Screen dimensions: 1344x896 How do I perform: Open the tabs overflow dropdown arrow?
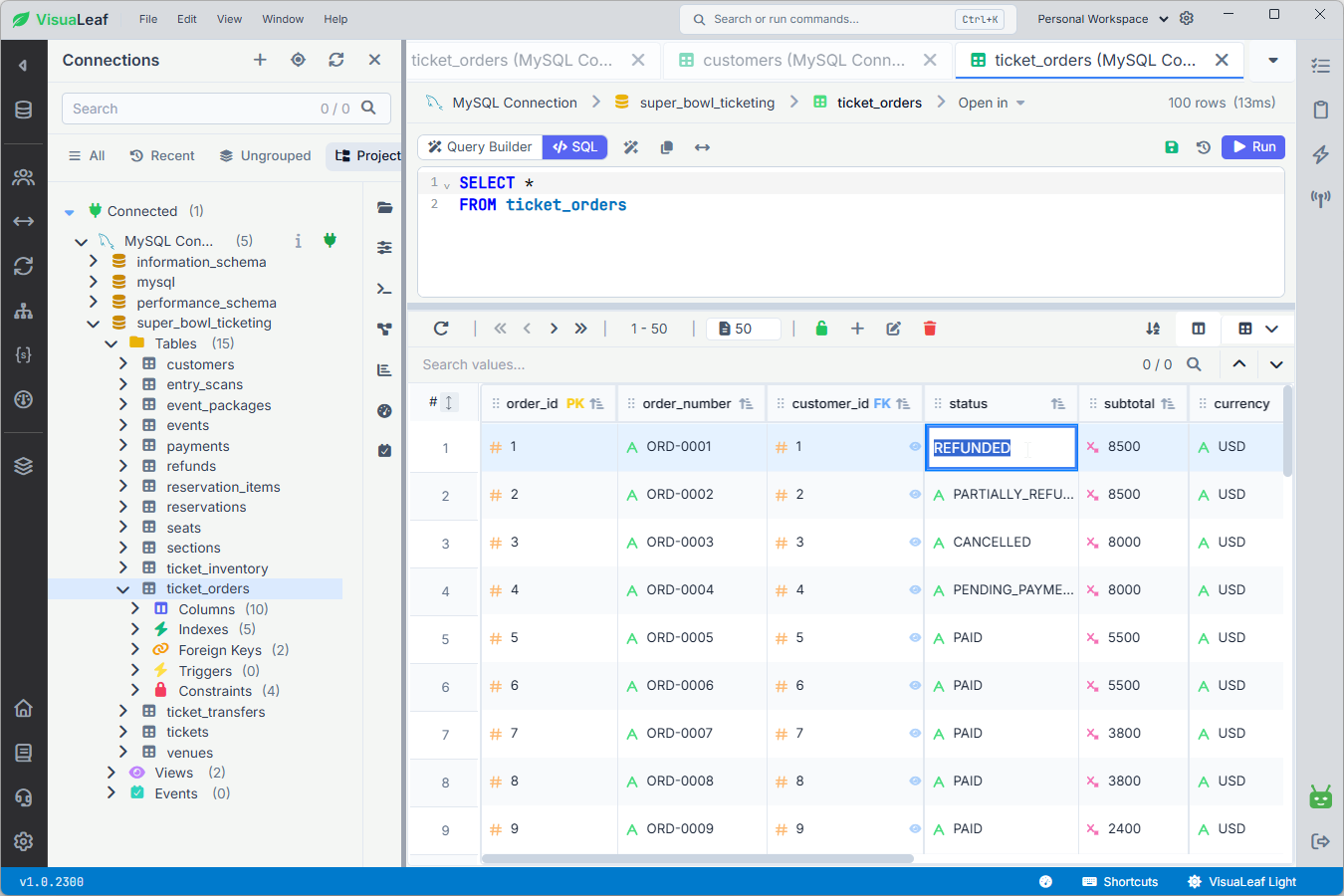click(x=1273, y=60)
